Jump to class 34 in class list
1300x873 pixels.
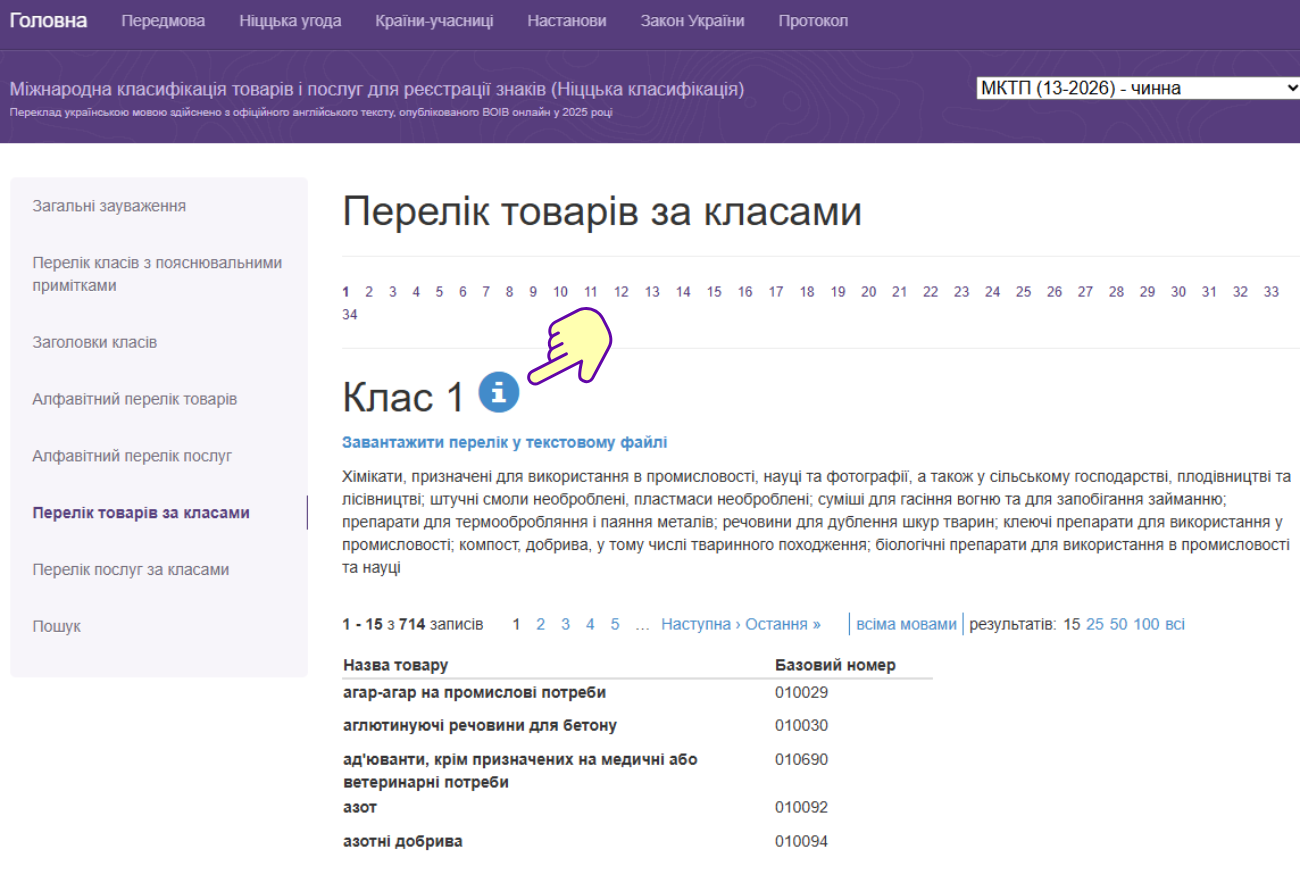(x=350, y=315)
